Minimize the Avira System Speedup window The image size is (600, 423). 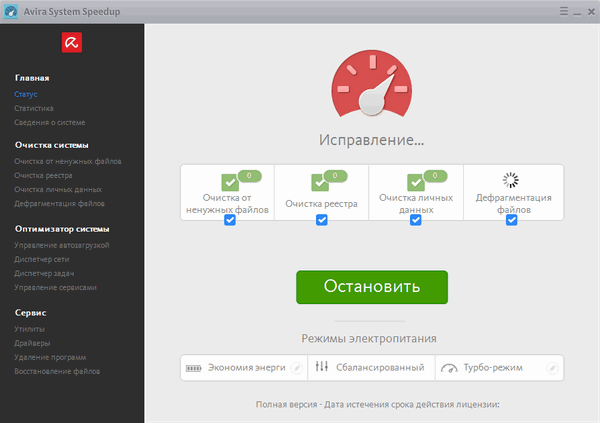(x=577, y=12)
